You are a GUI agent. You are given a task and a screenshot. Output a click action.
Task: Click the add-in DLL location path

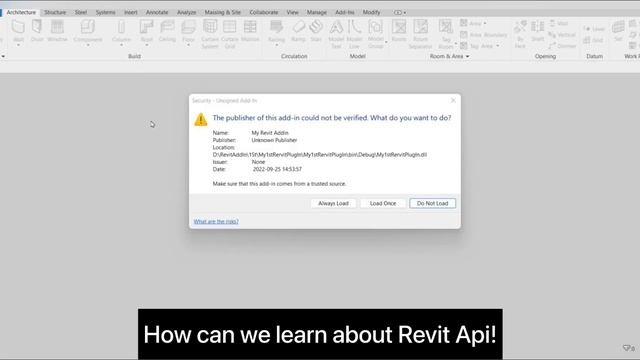click(x=320, y=155)
